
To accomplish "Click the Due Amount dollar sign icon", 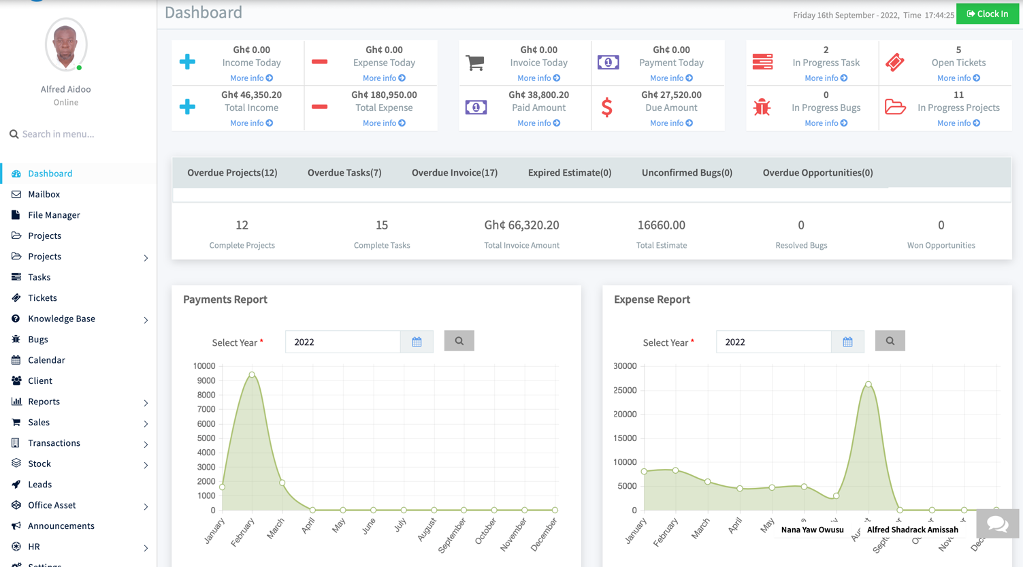I will coord(607,108).
